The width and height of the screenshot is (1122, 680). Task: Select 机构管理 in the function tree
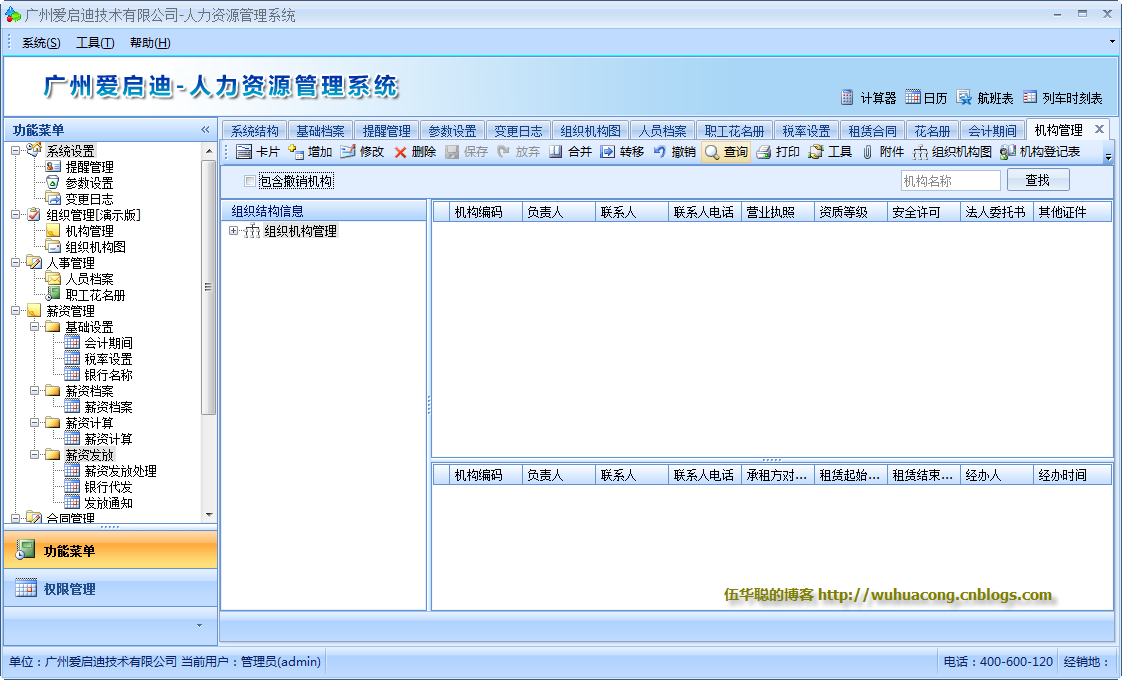click(x=89, y=231)
